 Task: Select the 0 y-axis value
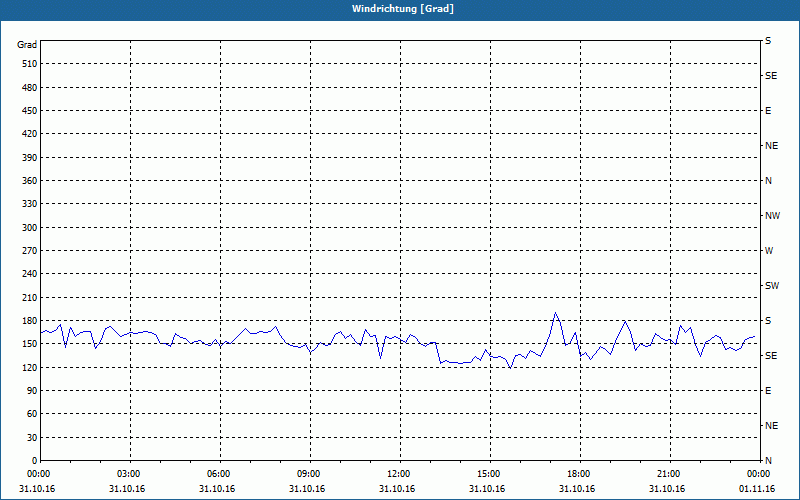point(35,461)
